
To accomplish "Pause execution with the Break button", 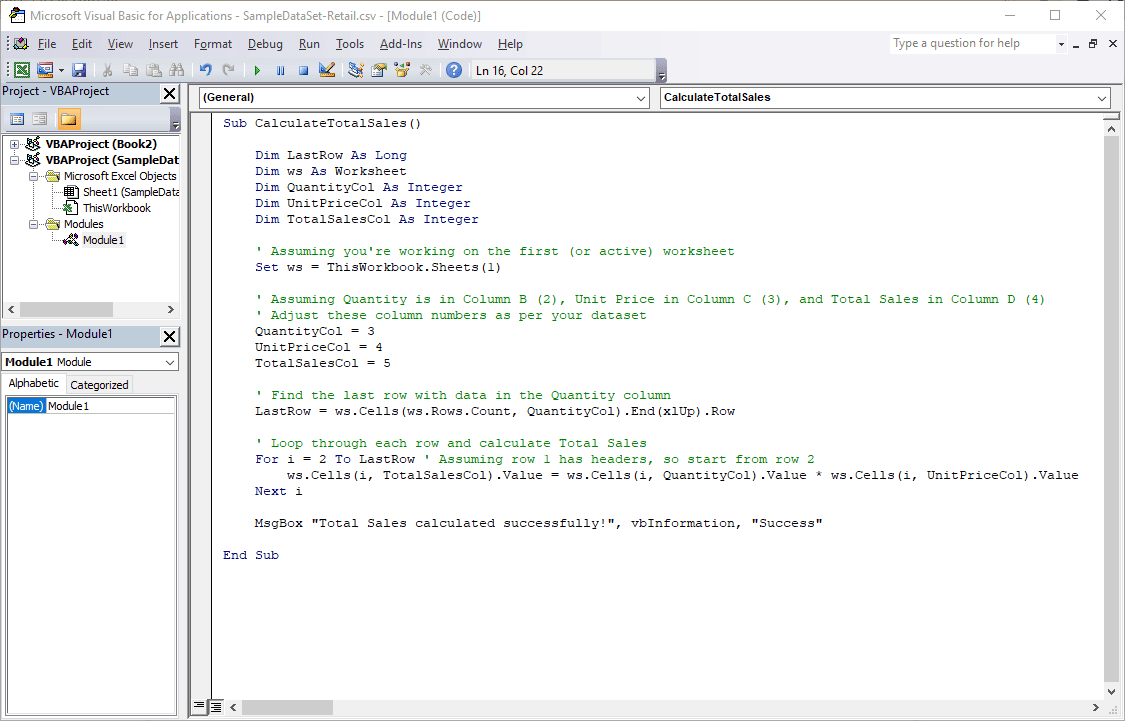I will [281, 70].
